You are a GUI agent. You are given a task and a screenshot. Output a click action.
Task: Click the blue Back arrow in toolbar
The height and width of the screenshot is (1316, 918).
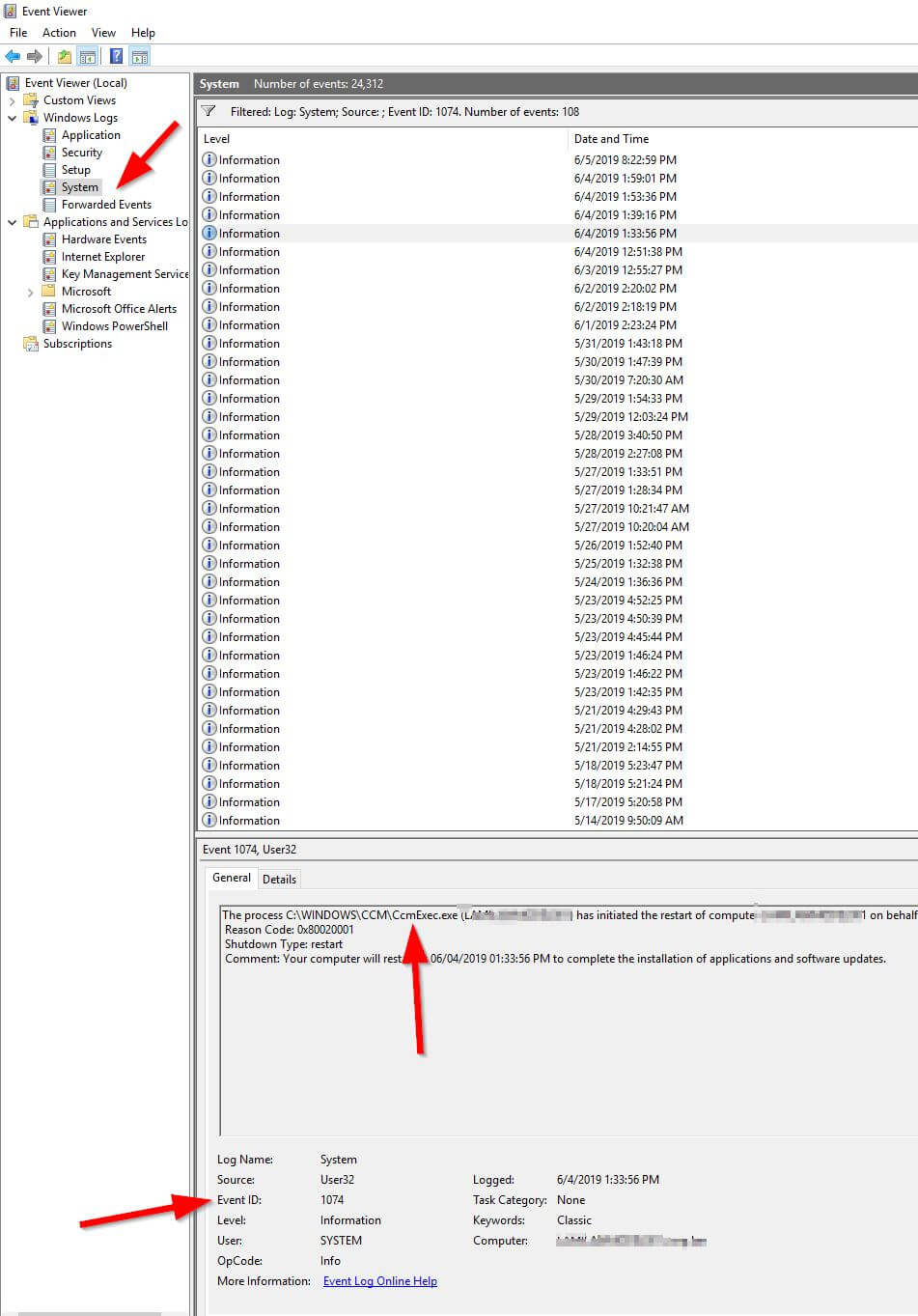pyautogui.click(x=13, y=57)
